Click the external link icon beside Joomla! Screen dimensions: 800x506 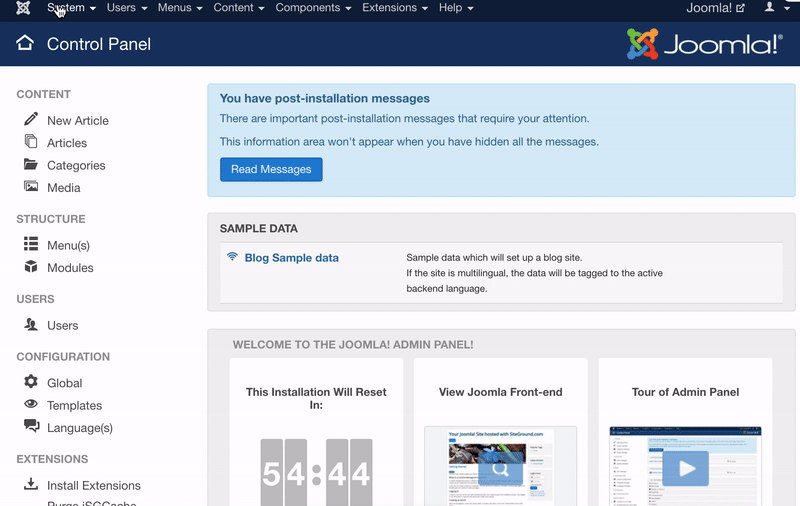point(740,8)
